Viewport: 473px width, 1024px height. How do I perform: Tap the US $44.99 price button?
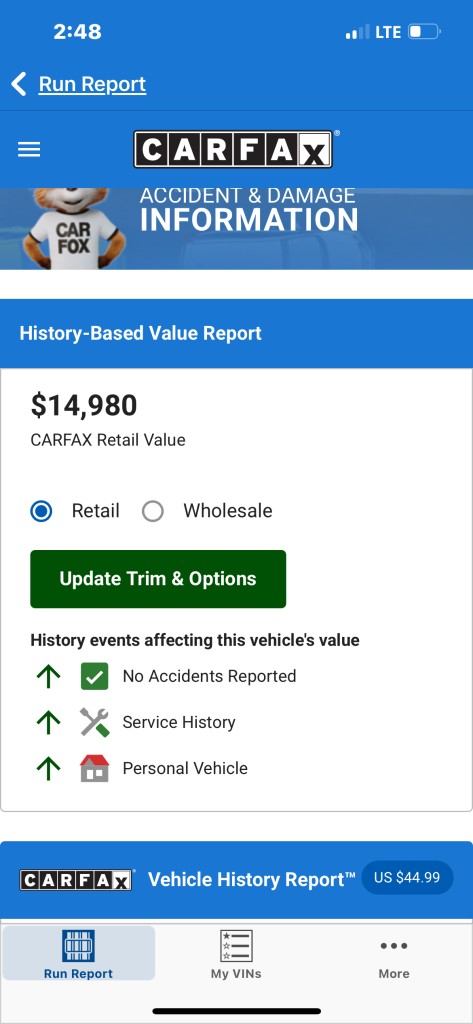(x=407, y=877)
